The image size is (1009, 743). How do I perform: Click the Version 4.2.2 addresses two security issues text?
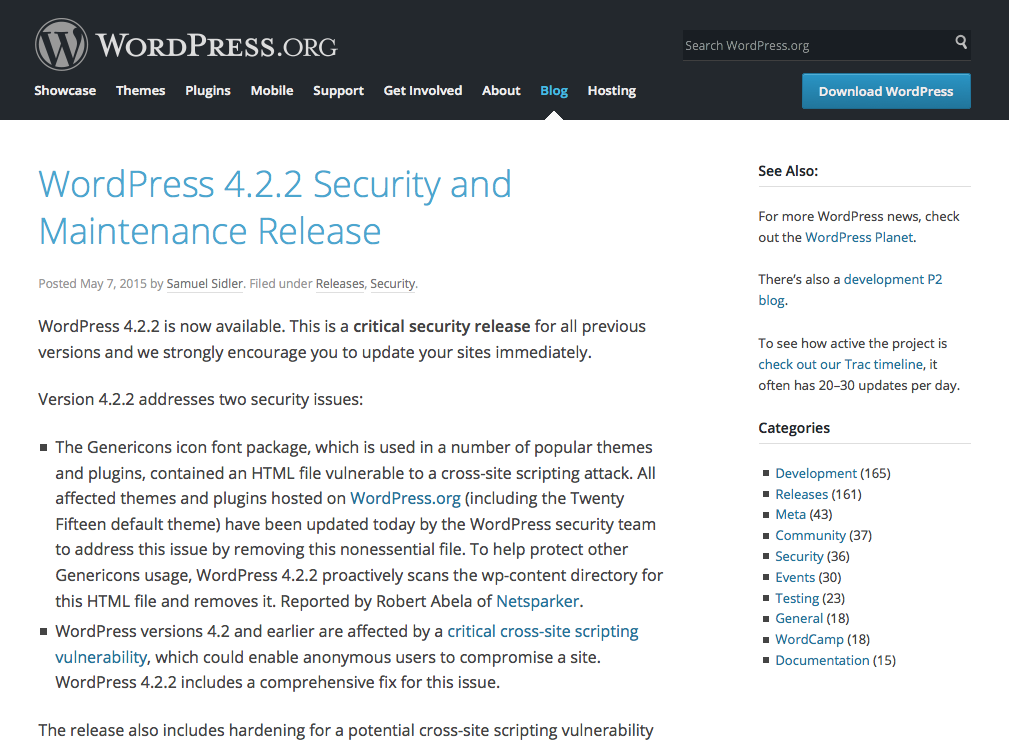point(200,399)
